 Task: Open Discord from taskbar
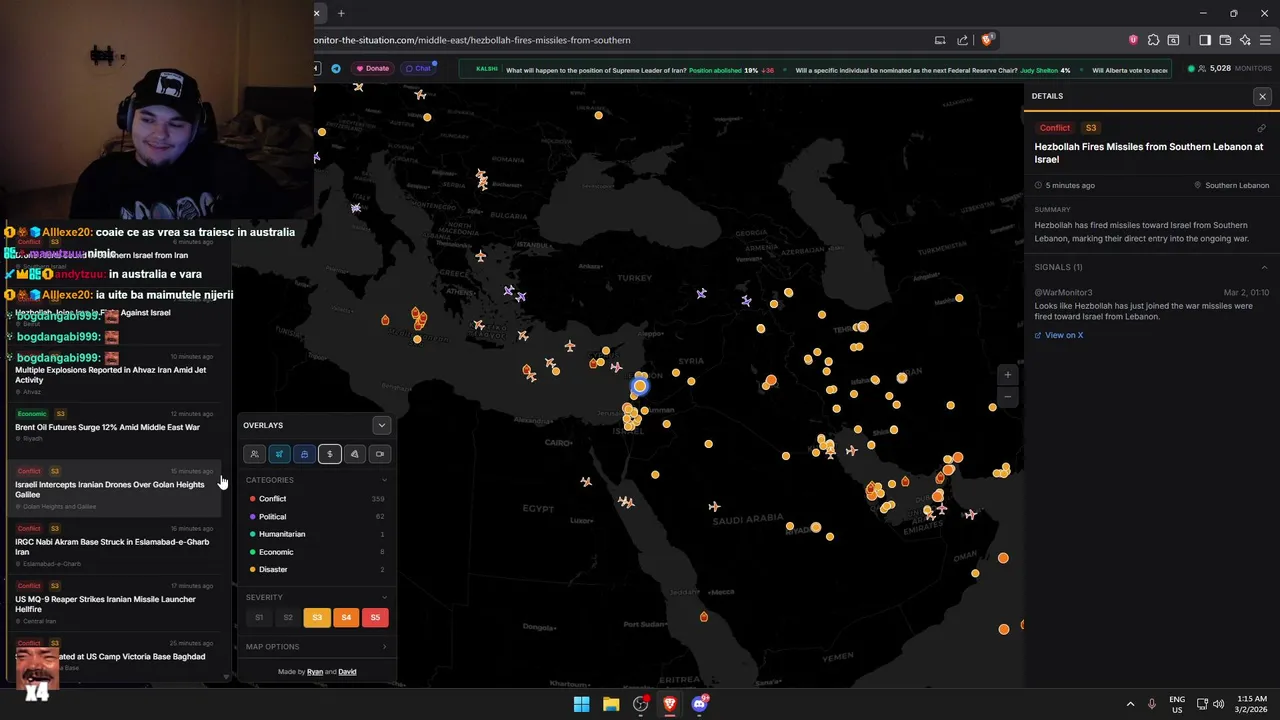click(x=700, y=704)
